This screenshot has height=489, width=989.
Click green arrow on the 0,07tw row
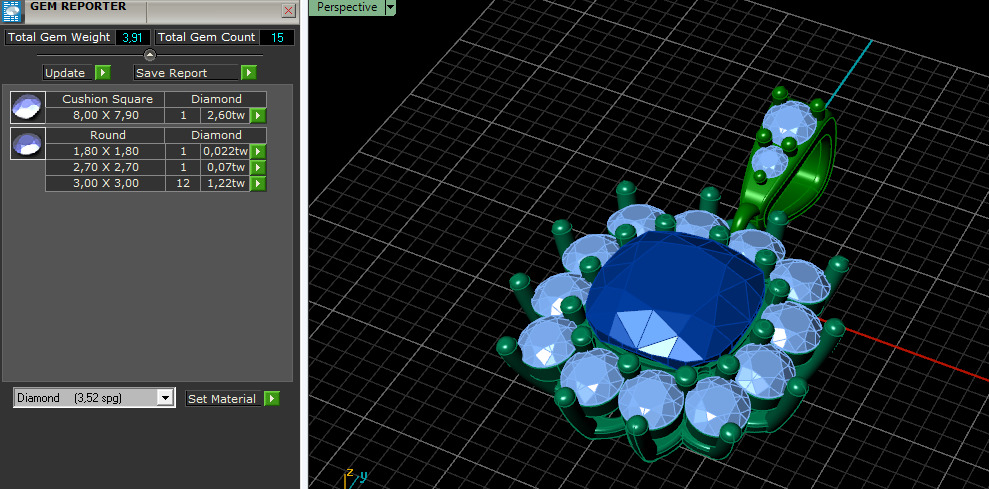(258, 167)
